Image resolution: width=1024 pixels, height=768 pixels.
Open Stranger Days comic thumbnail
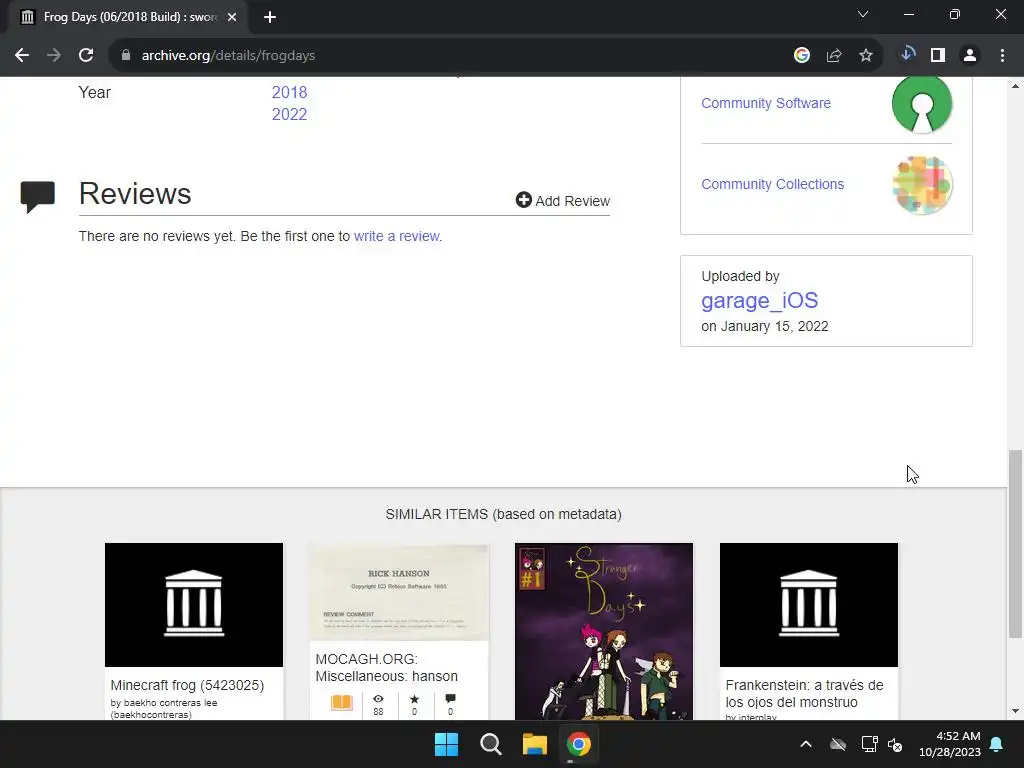(x=604, y=632)
